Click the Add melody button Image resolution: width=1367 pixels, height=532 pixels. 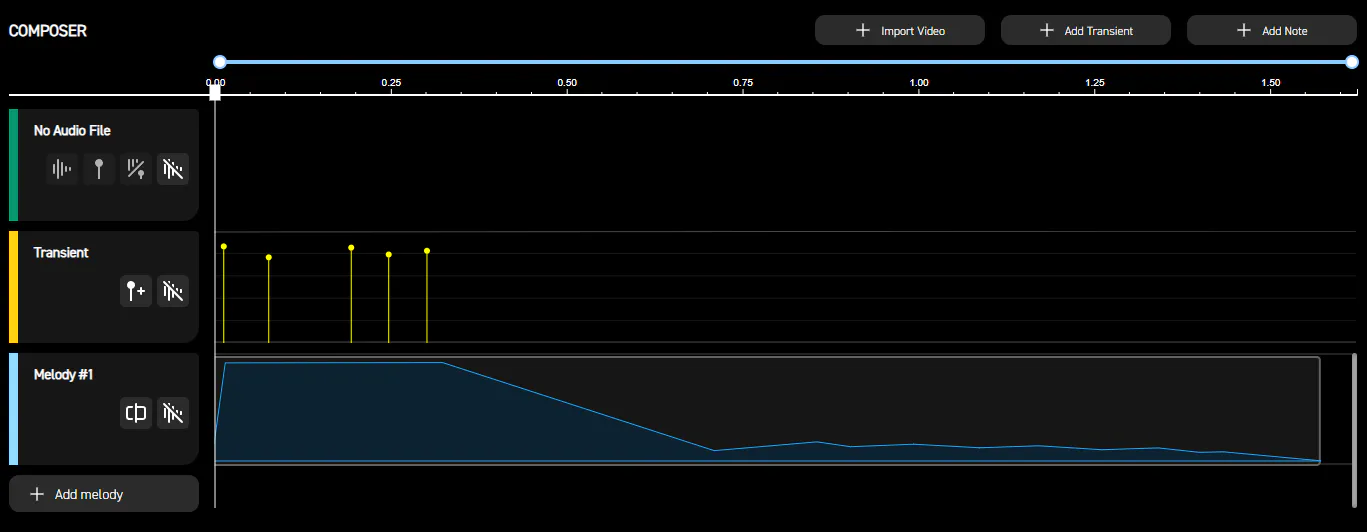tap(104, 494)
